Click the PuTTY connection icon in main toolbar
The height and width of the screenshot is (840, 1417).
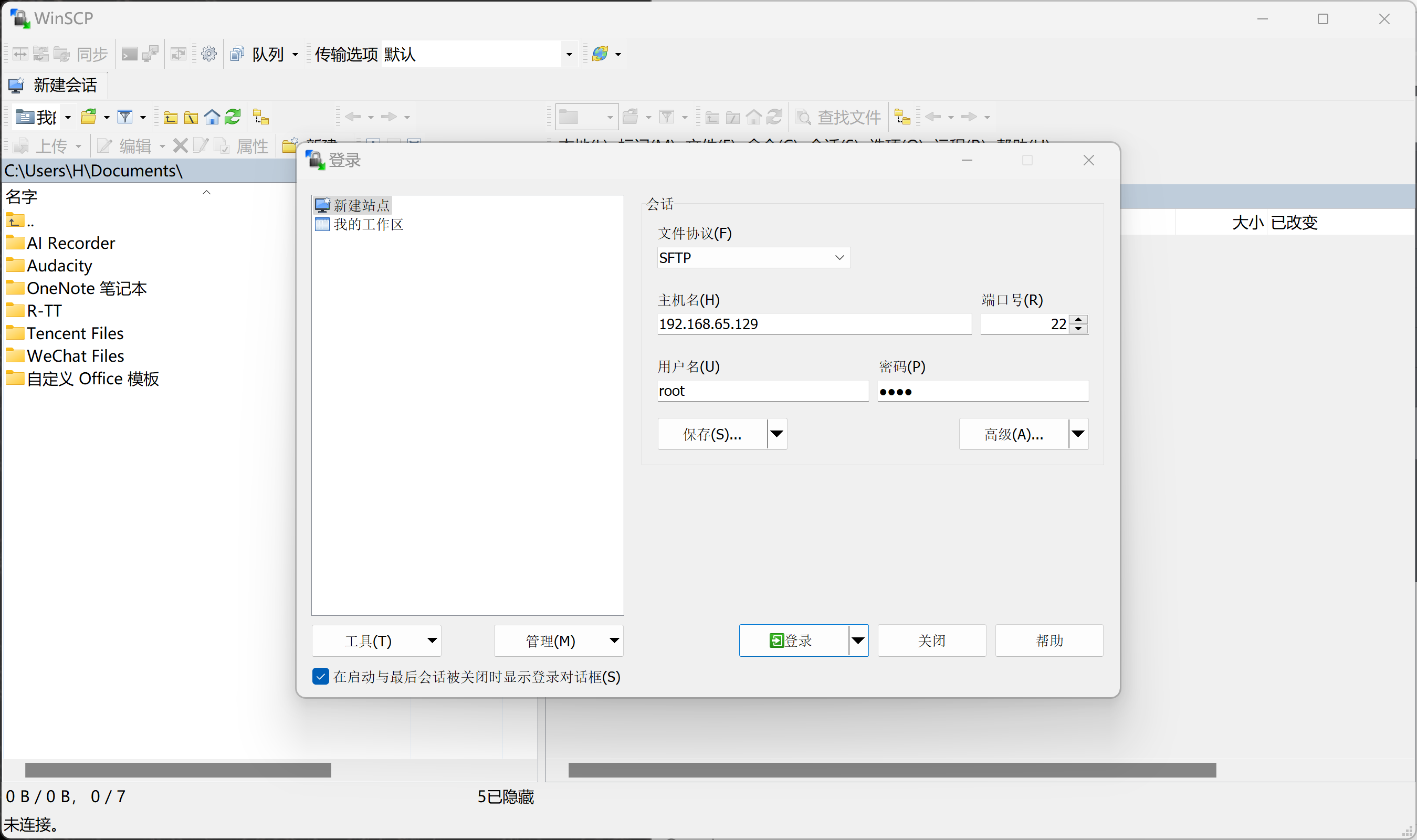point(150,54)
